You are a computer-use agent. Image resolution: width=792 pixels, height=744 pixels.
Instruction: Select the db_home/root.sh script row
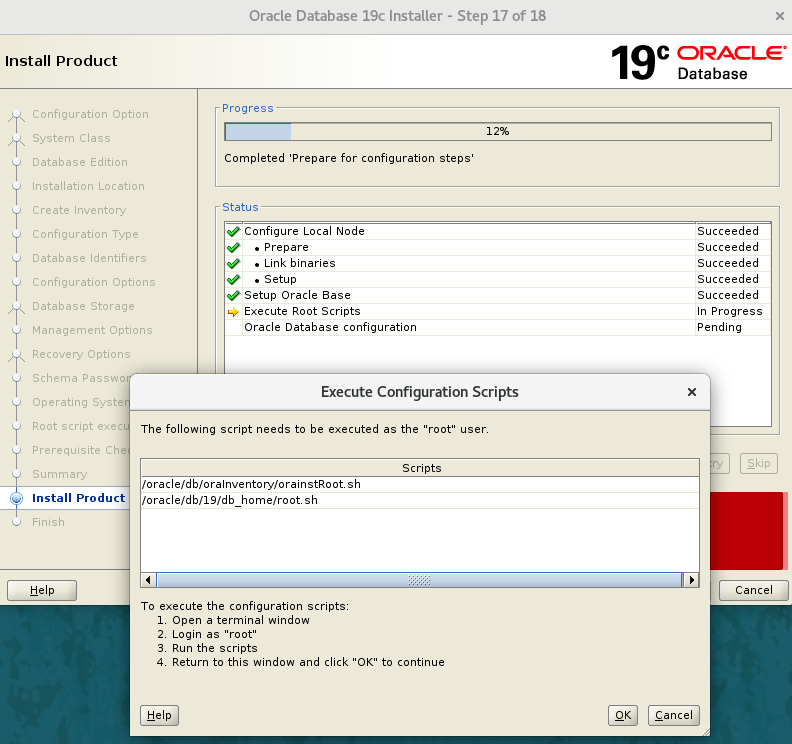[x=420, y=501]
